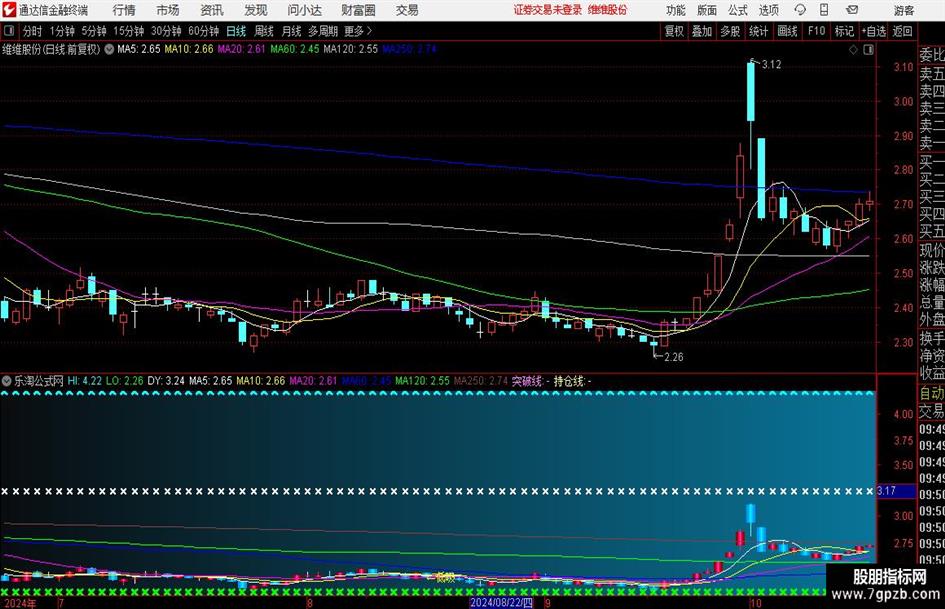Click the MA10: 2.66 label on main chart
This screenshot has height=609, width=945.
coord(189,49)
